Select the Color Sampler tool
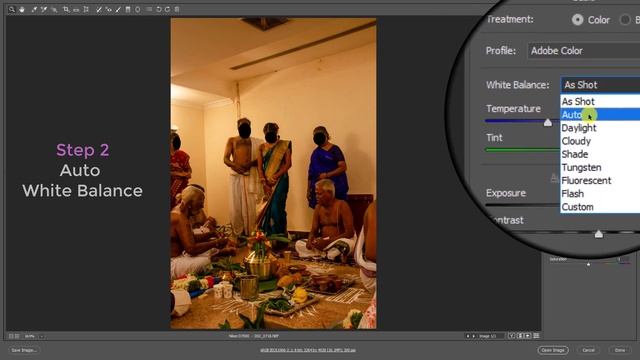 [44, 9]
